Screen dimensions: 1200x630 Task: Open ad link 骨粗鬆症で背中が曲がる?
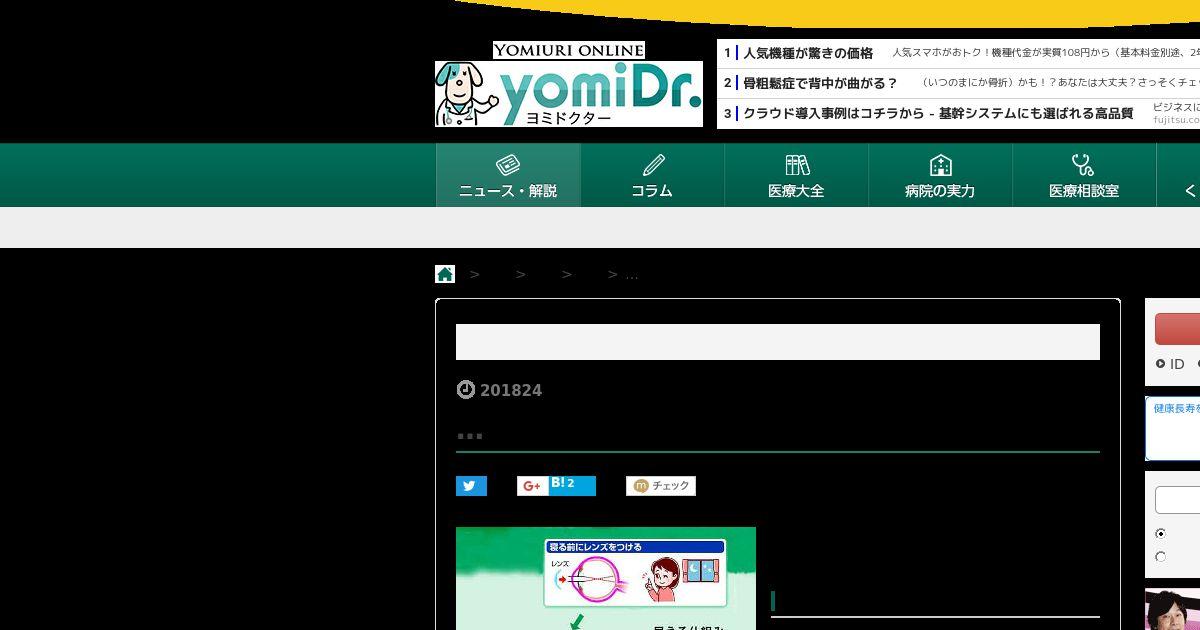pos(820,83)
